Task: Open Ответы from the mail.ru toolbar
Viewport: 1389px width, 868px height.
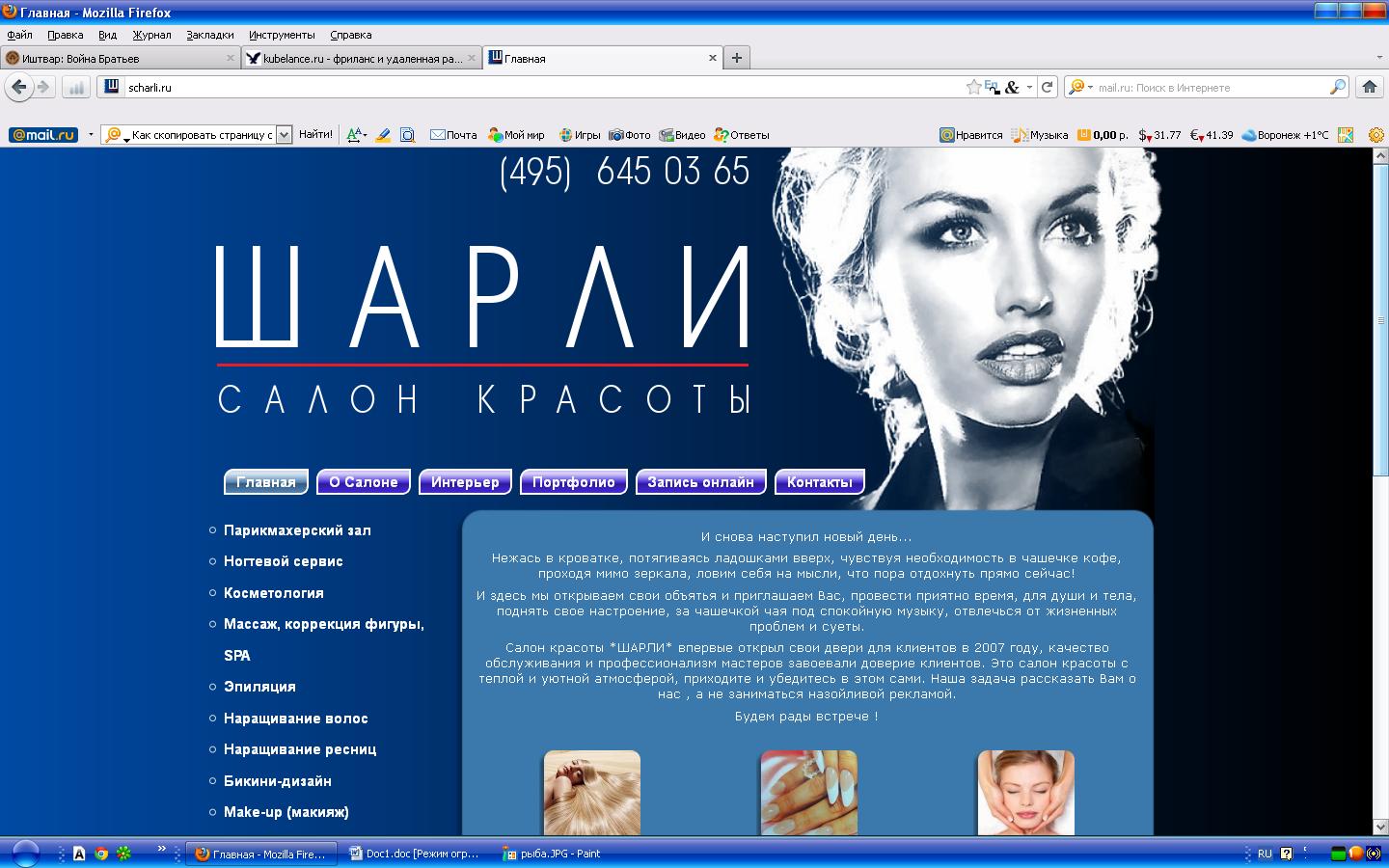Action: (741, 135)
